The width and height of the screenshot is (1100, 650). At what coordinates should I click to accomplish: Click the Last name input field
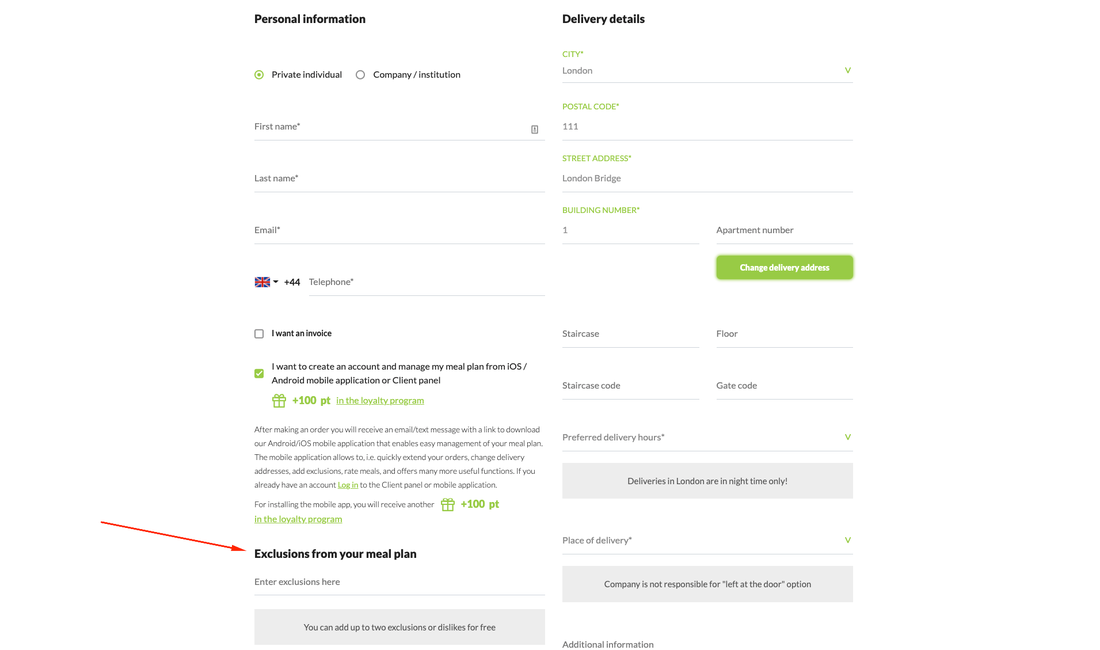398,178
